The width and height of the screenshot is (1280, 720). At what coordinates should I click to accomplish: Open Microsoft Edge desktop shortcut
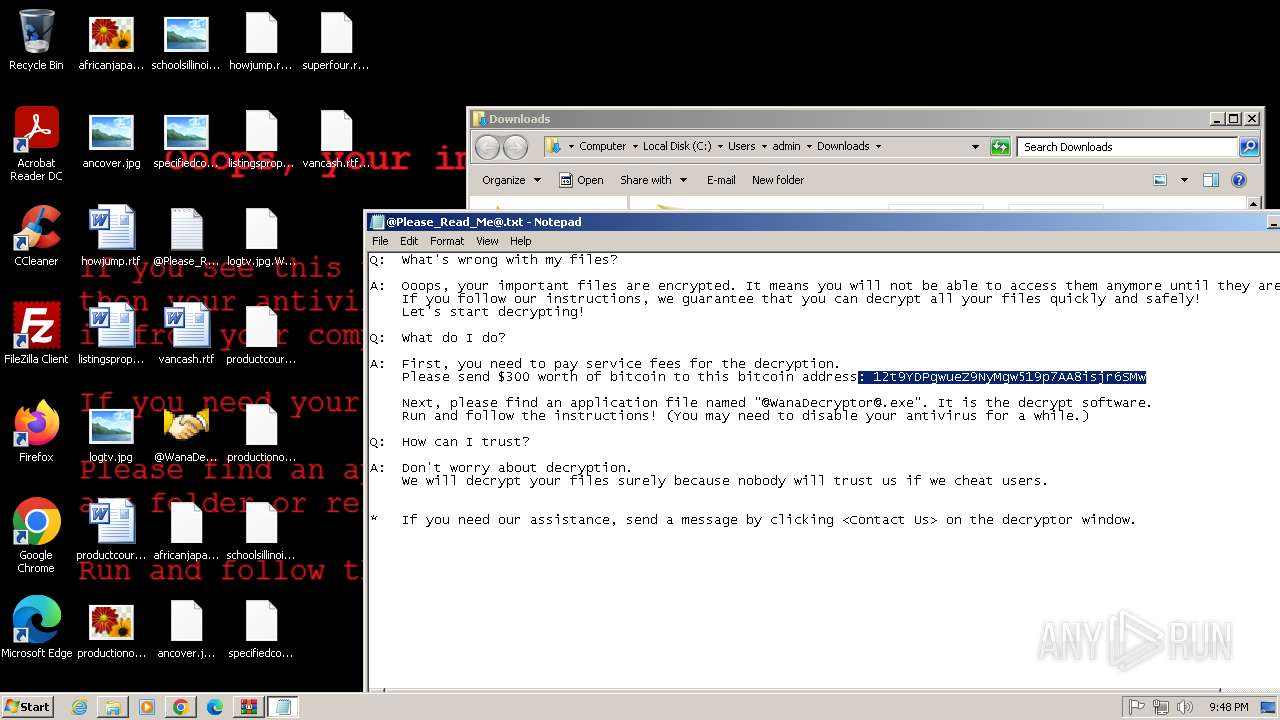point(36,628)
